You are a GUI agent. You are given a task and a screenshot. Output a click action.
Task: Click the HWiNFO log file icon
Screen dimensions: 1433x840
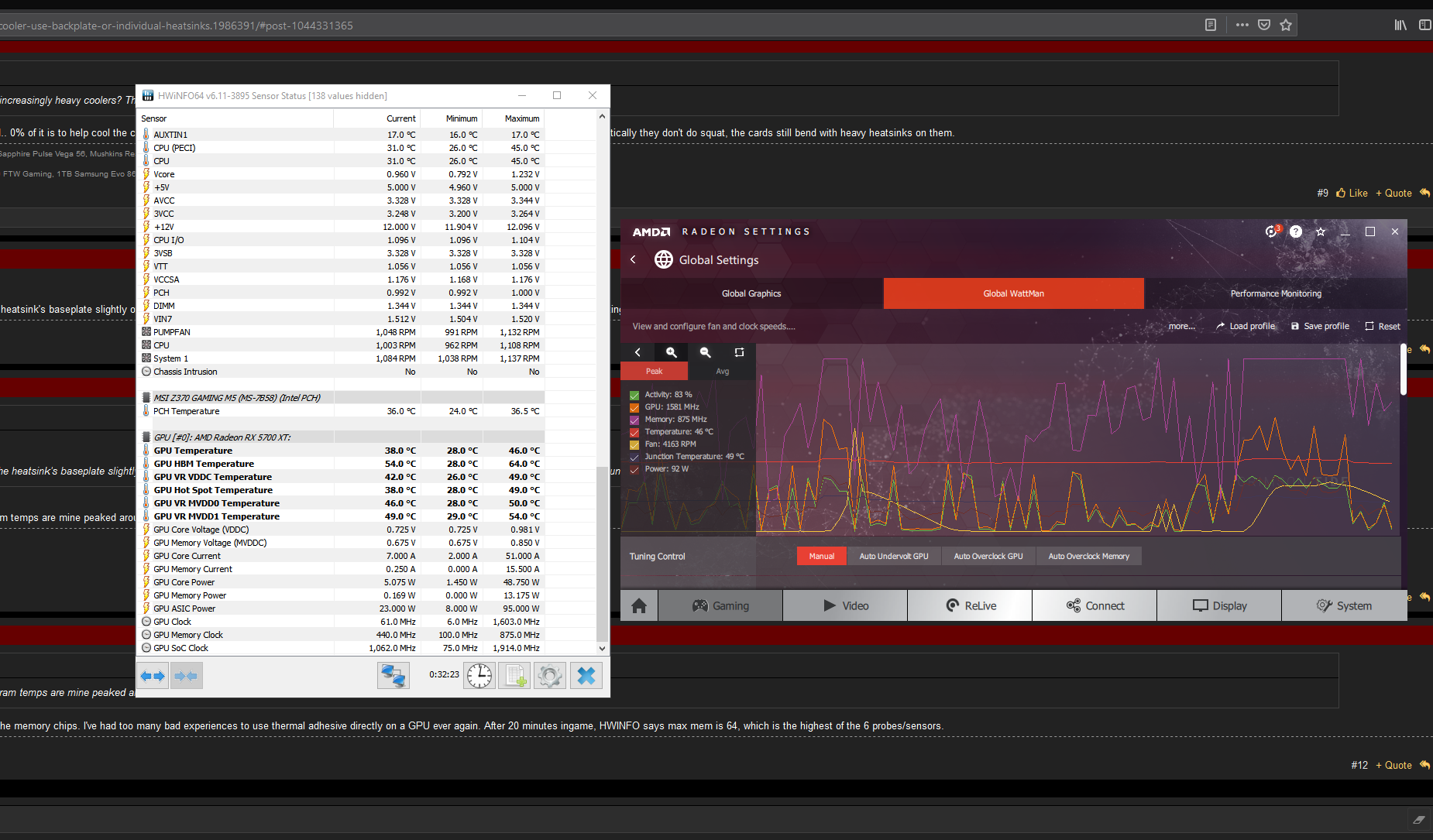[515, 676]
